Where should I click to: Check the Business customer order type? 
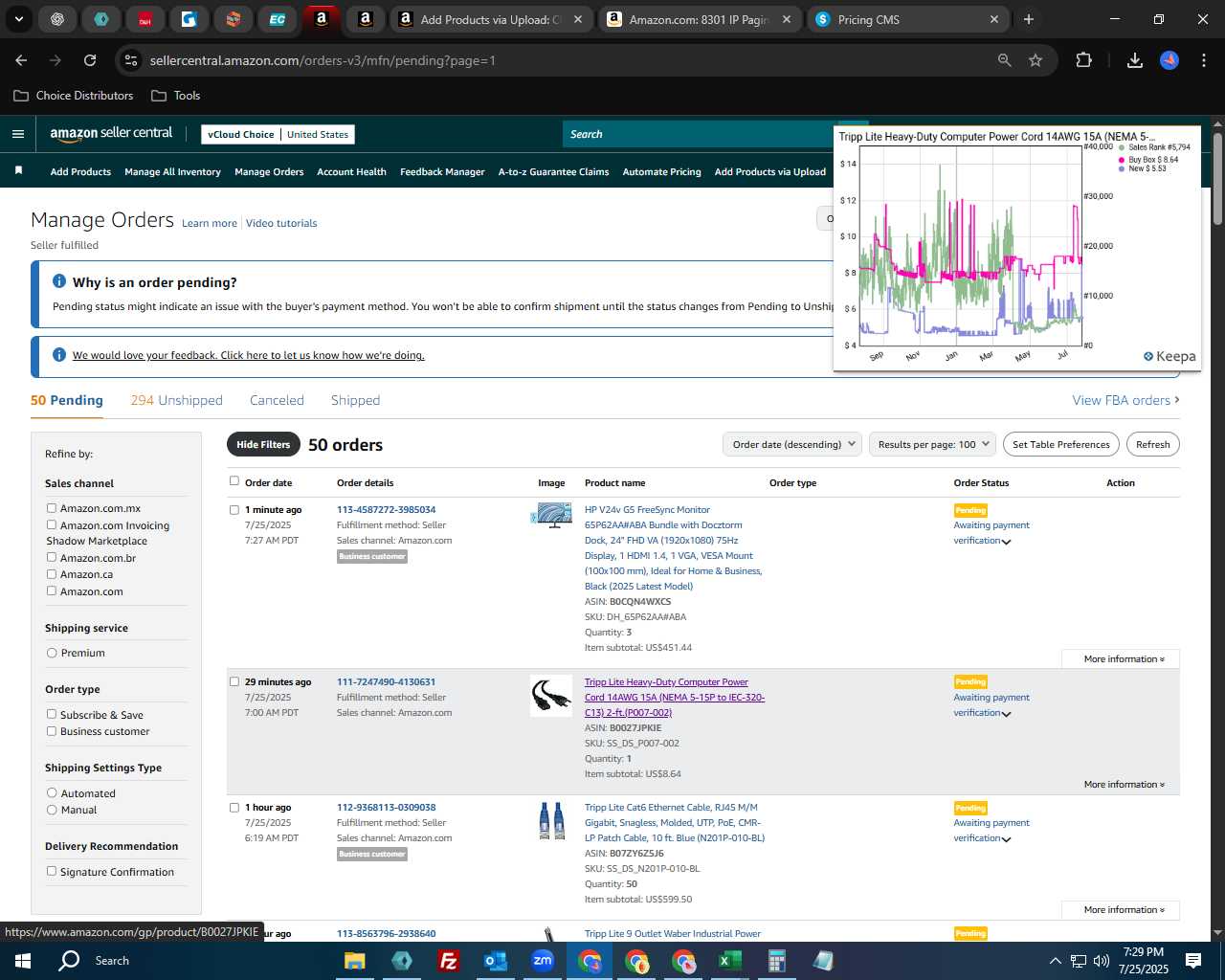(x=52, y=730)
